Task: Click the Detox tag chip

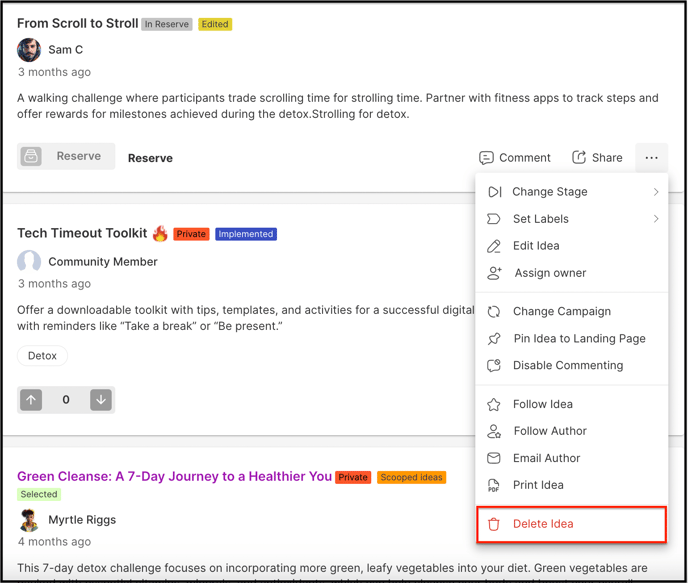Action: [x=42, y=356]
